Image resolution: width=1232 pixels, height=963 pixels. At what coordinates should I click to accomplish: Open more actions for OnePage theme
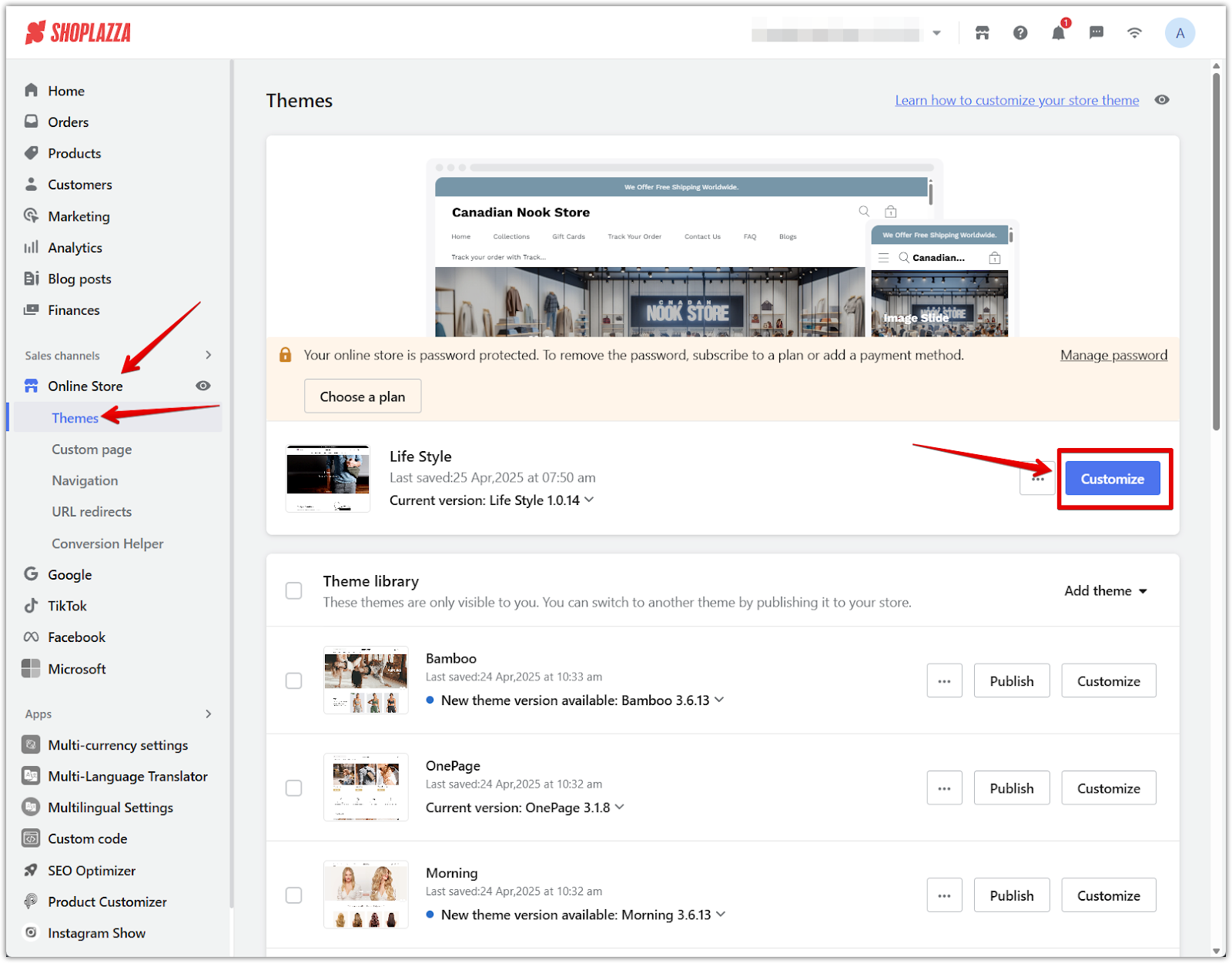tap(945, 788)
